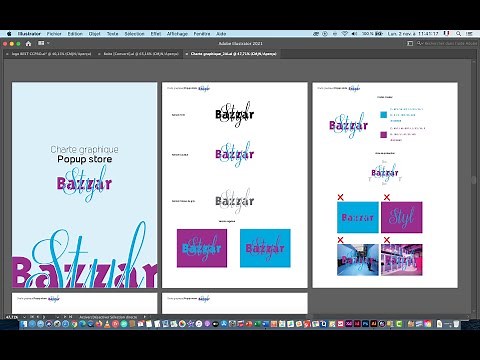Open the Texte menu
Screen dimensions: 480x360
[112, 34]
